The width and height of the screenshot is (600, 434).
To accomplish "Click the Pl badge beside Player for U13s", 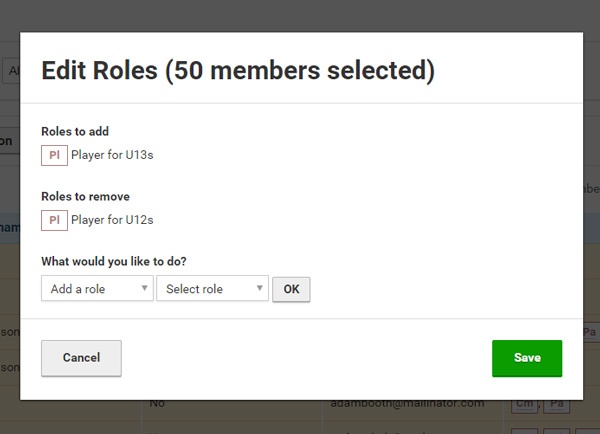I will [54, 155].
